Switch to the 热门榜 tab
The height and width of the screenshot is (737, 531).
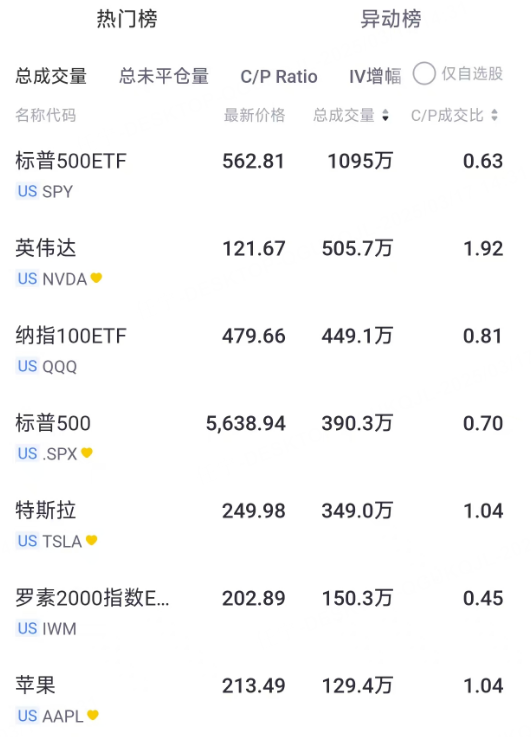point(127,19)
